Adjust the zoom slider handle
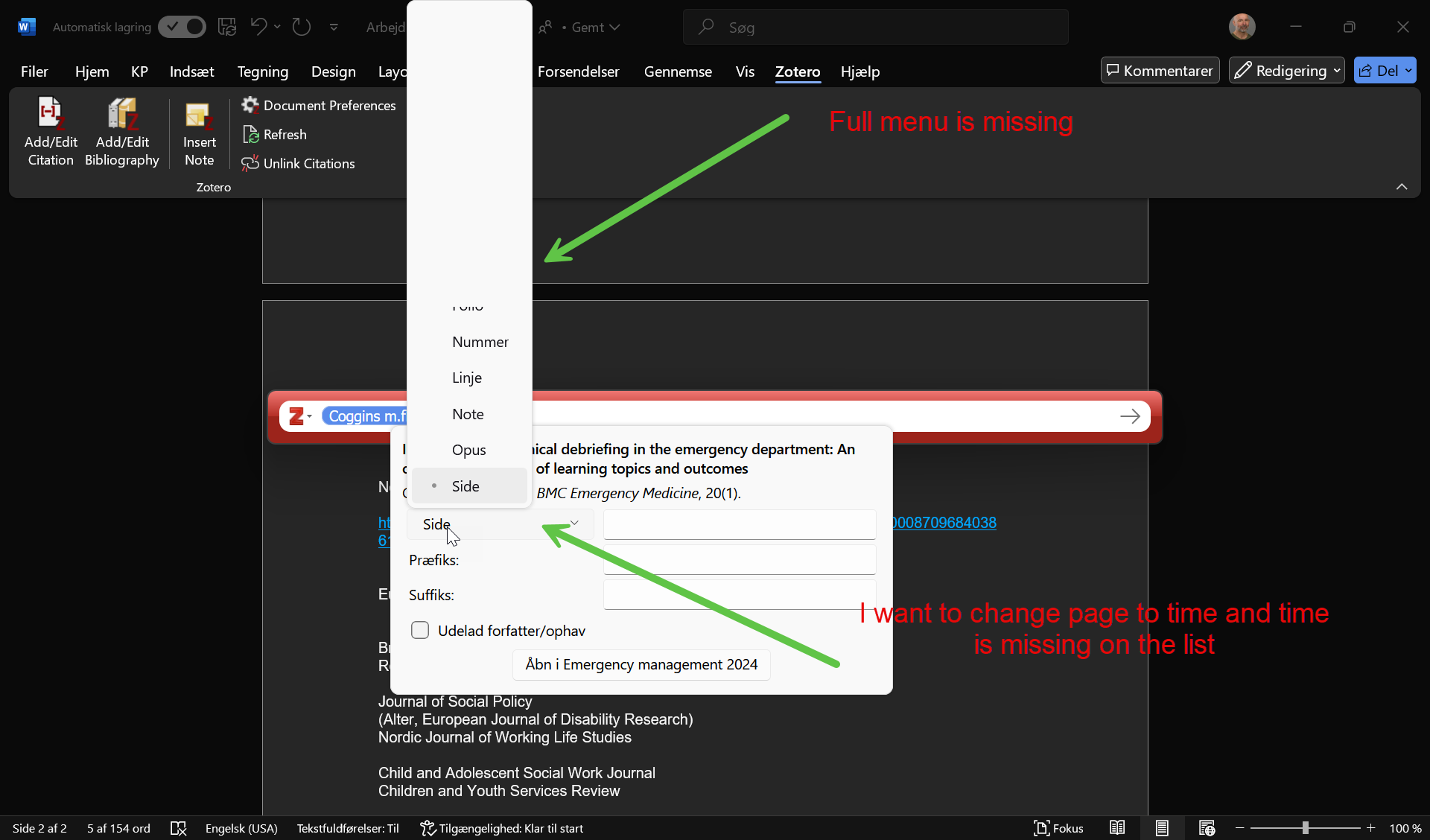This screenshot has width=1430, height=840. (x=1305, y=828)
